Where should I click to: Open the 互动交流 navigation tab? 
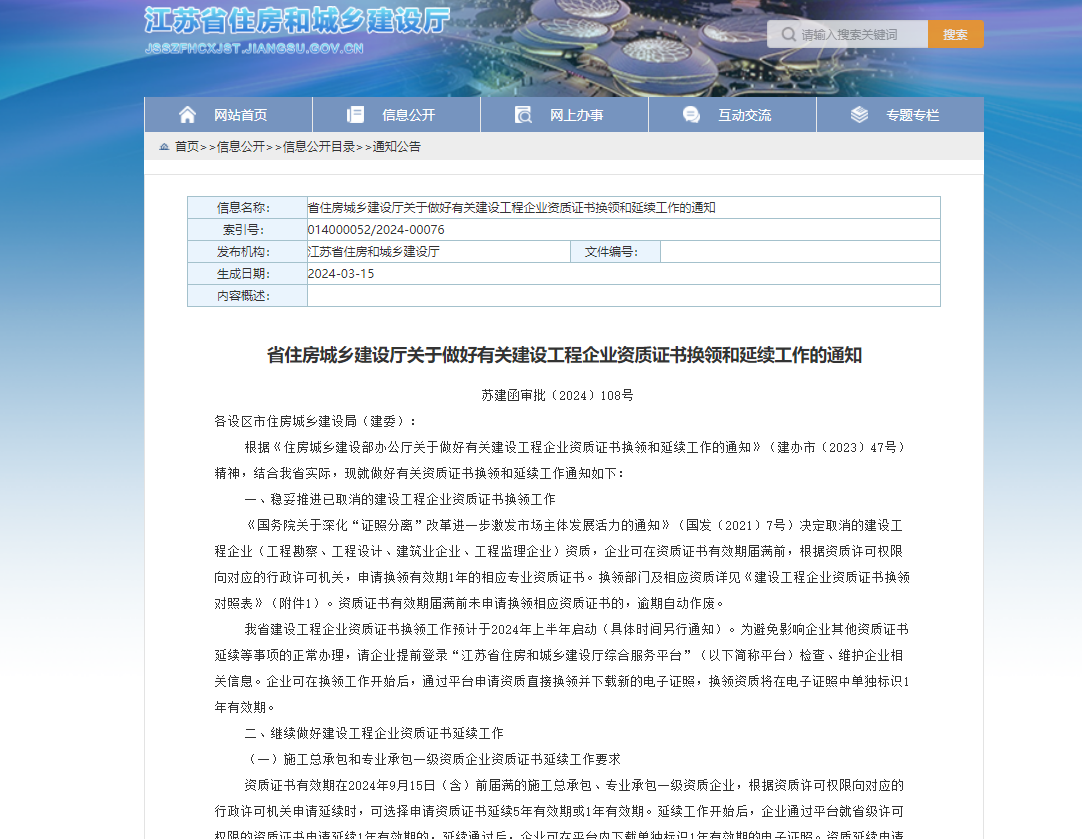point(733,115)
